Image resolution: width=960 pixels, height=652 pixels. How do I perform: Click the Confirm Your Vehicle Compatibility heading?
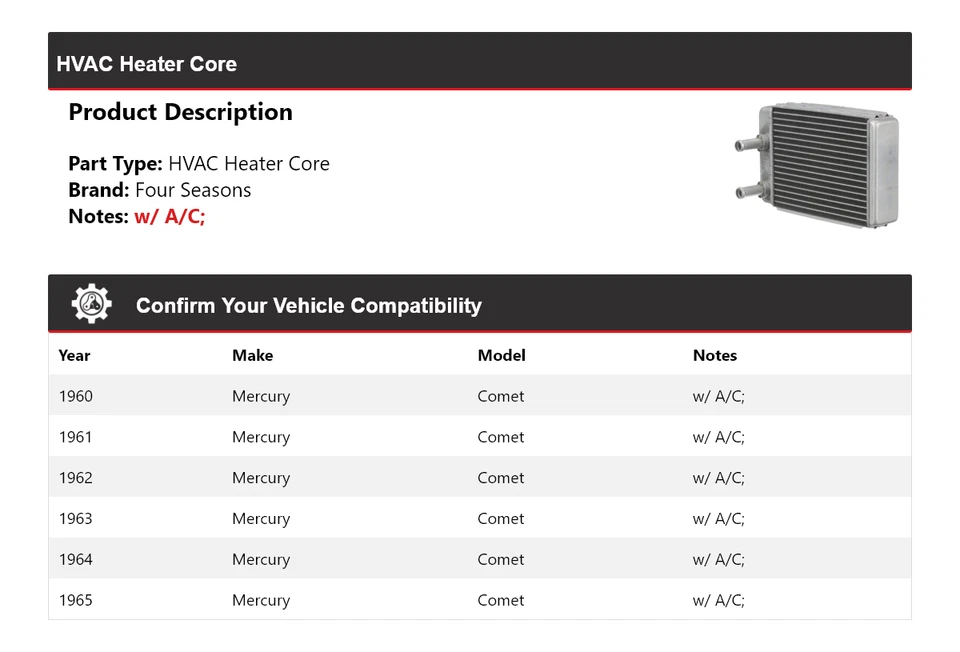tap(308, 306)
